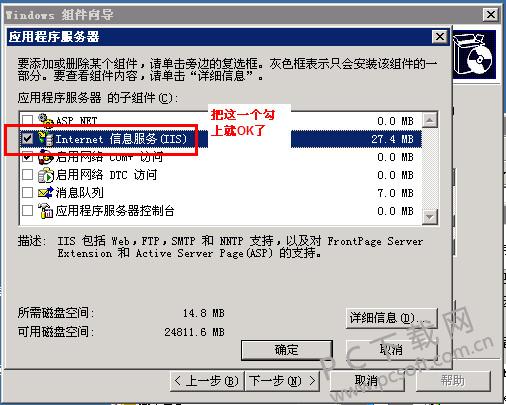Click the Internet 信息服务 (IIS) icon
506x405 pixels.
[46, 139]
